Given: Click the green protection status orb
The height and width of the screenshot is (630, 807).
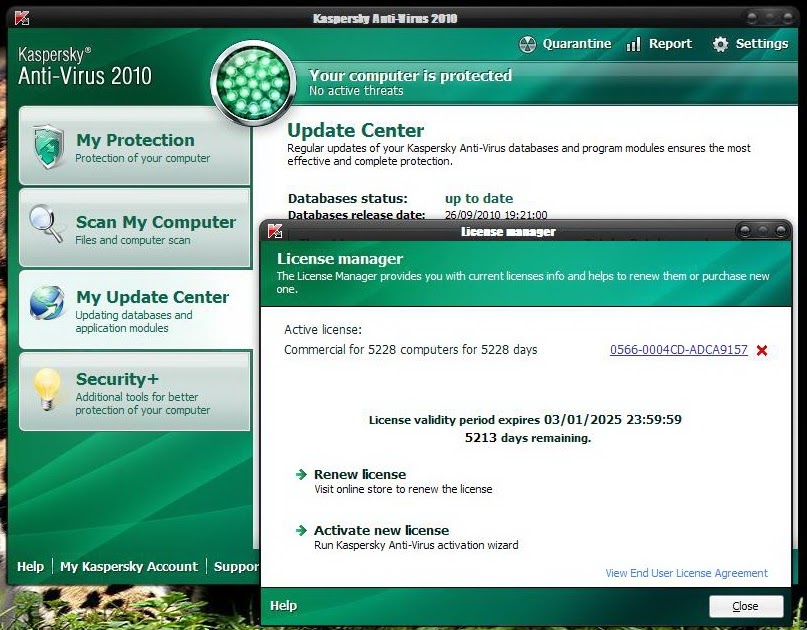Looking at the screenshot, I should click(x=253, y=82).
